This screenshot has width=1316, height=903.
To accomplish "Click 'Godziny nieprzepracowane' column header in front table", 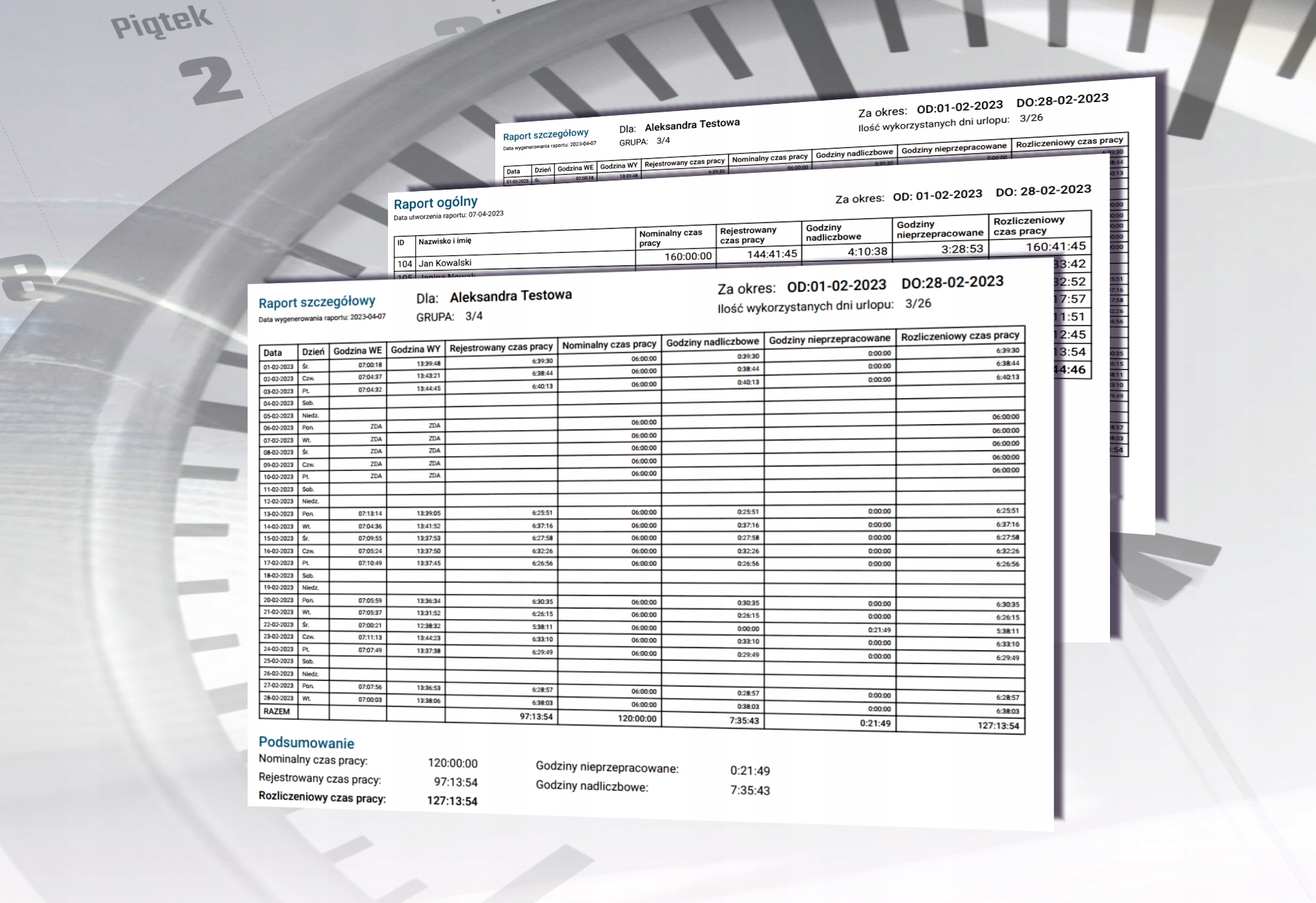I will pyautogui.click(x=829, y=339).
